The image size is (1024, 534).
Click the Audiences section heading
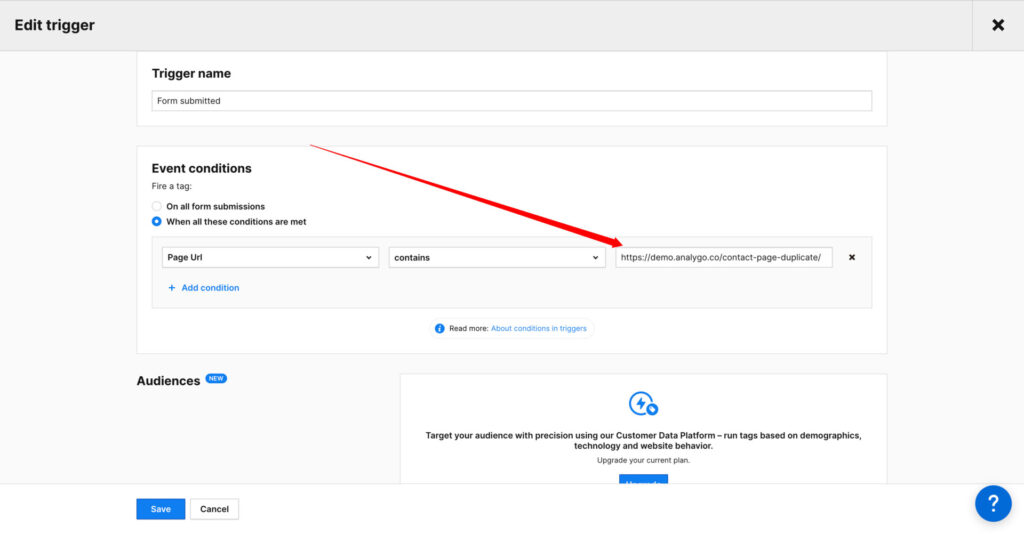168,381
